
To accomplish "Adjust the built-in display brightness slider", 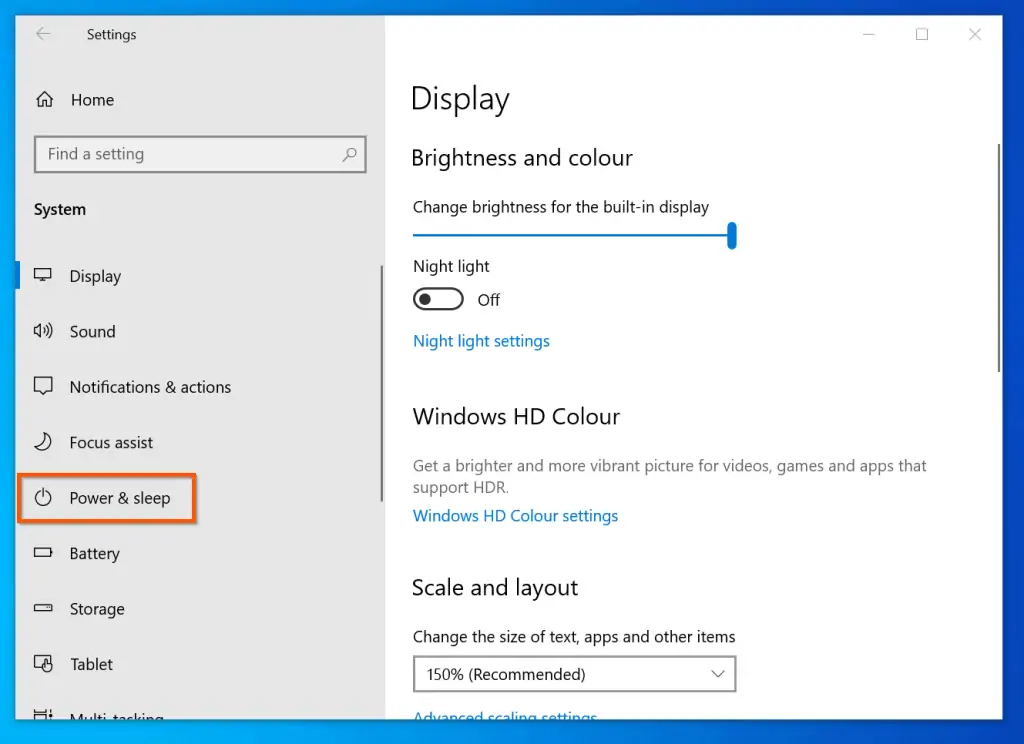I will (x=732, y=234).
